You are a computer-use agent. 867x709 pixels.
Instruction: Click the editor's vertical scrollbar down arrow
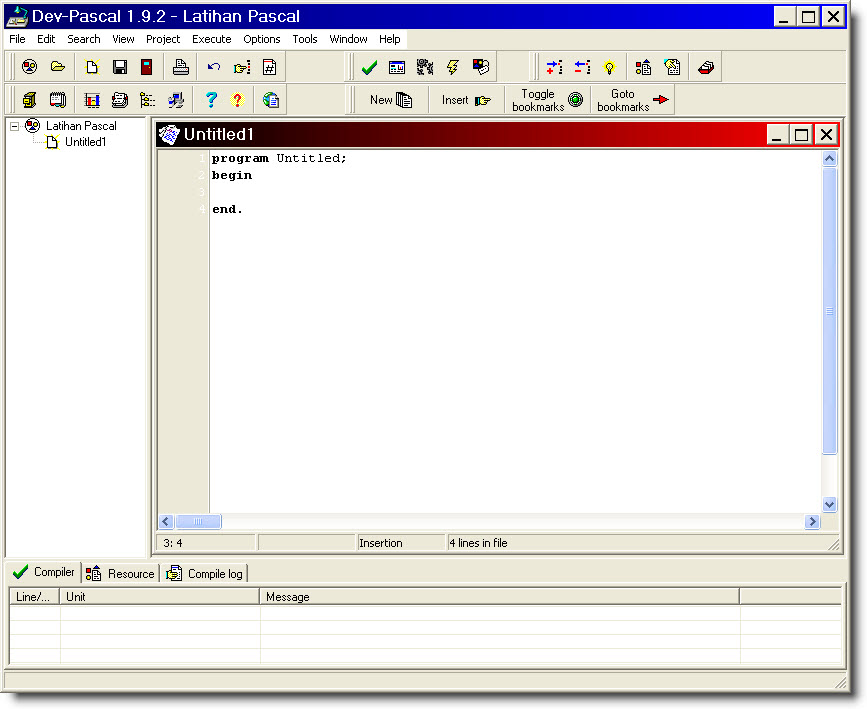click(x=830, y=505)
